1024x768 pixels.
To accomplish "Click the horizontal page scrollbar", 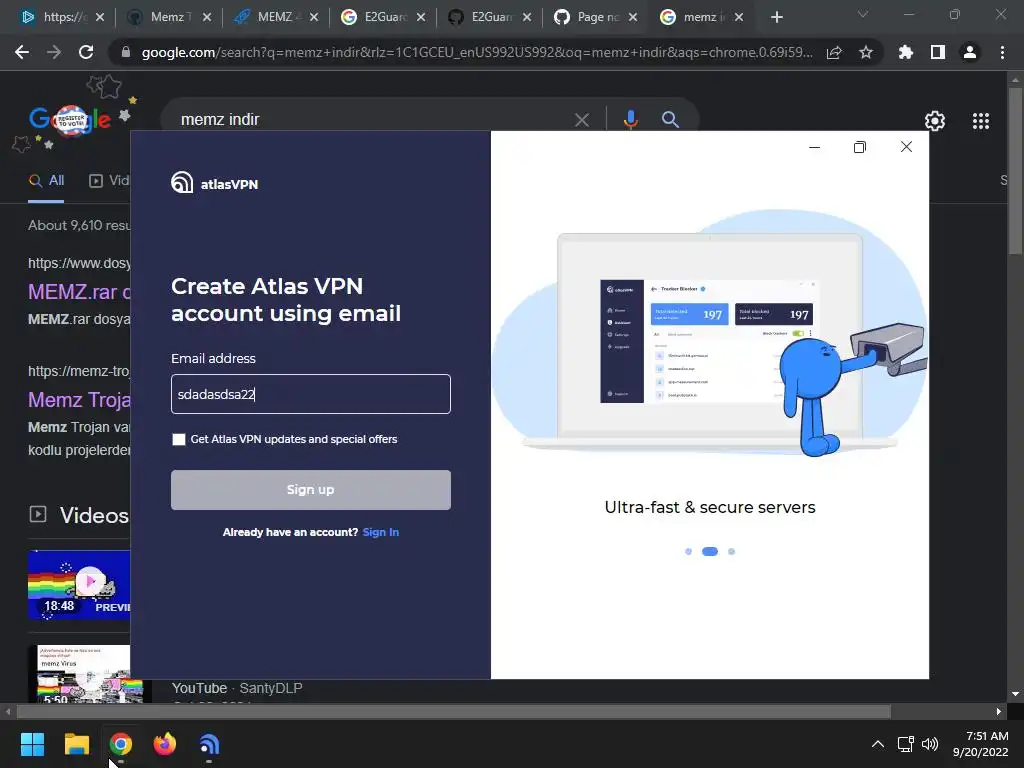I will (454, 711).
